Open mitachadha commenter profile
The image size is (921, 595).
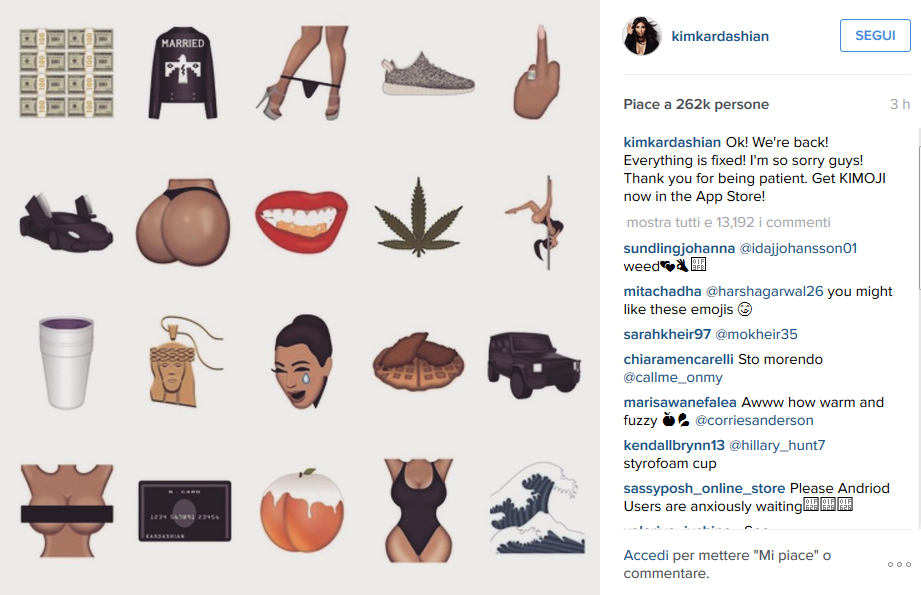coord(662,291)
